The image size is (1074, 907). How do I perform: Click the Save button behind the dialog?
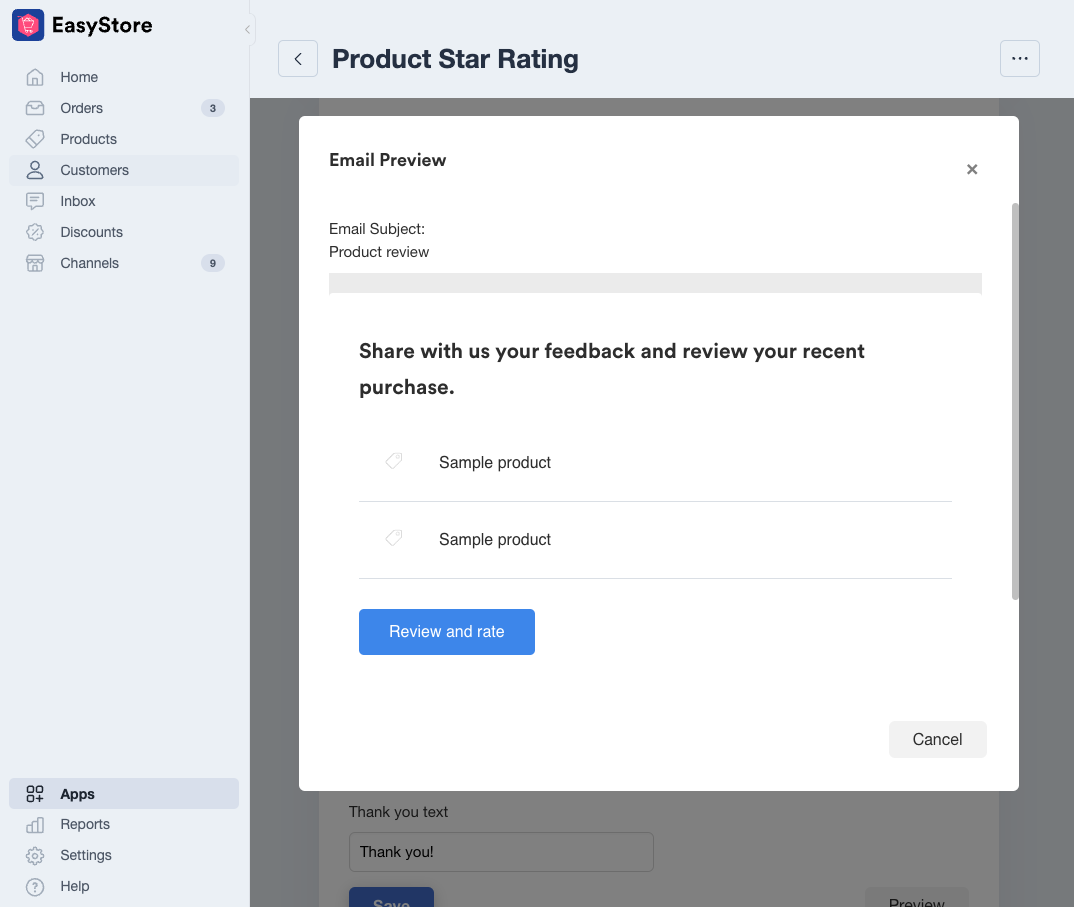click(391, 897)
